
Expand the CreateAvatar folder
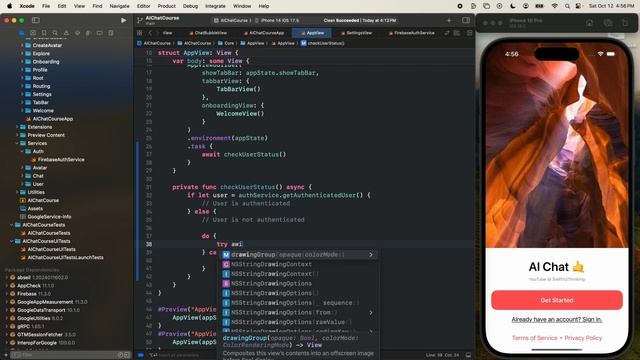click(x=22, y=45)
